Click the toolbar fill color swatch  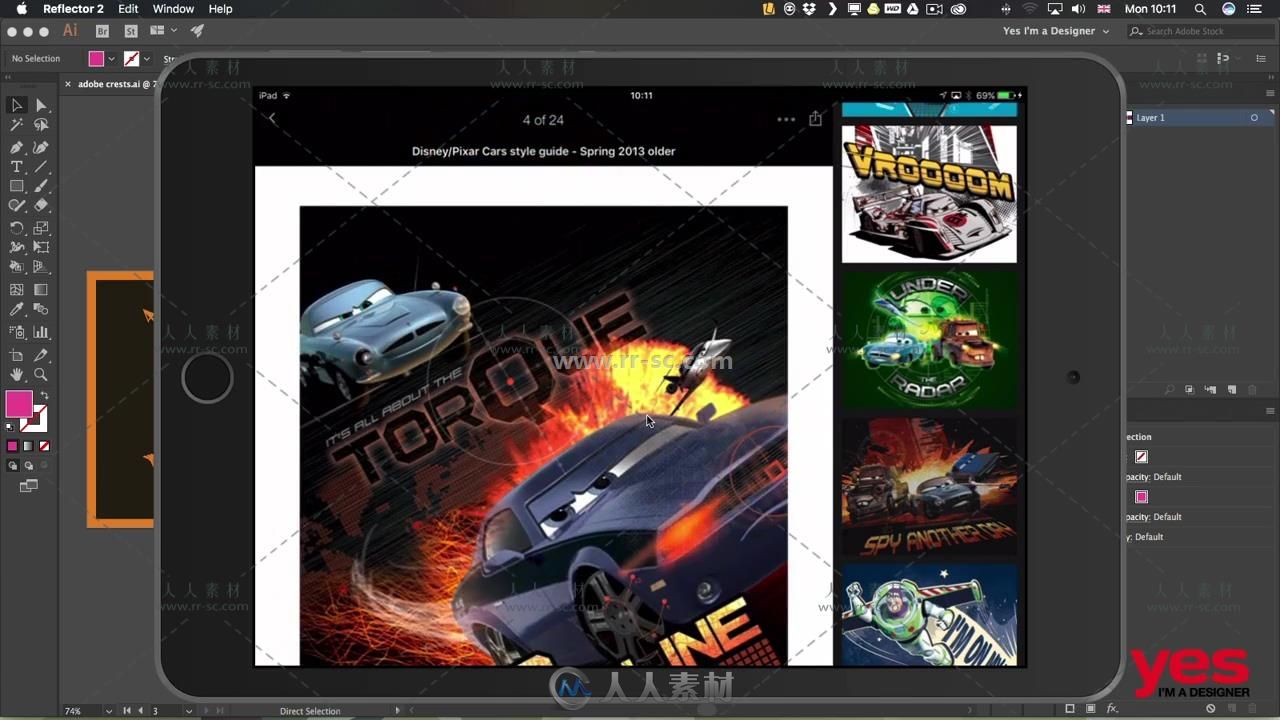(19, 404)
